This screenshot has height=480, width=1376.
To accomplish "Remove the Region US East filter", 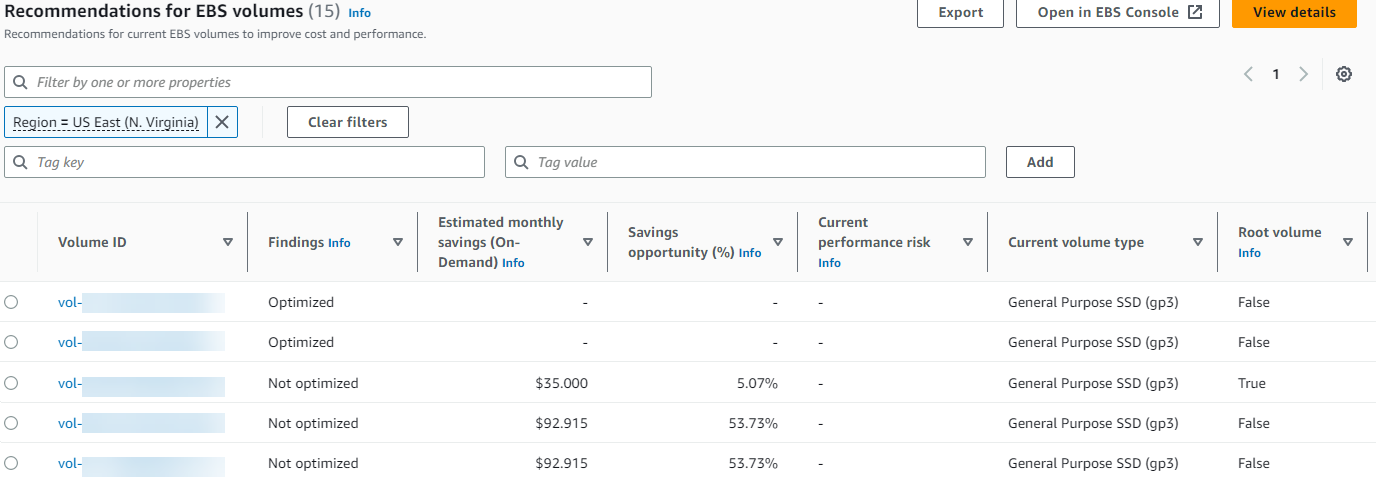I will (222, 122).
